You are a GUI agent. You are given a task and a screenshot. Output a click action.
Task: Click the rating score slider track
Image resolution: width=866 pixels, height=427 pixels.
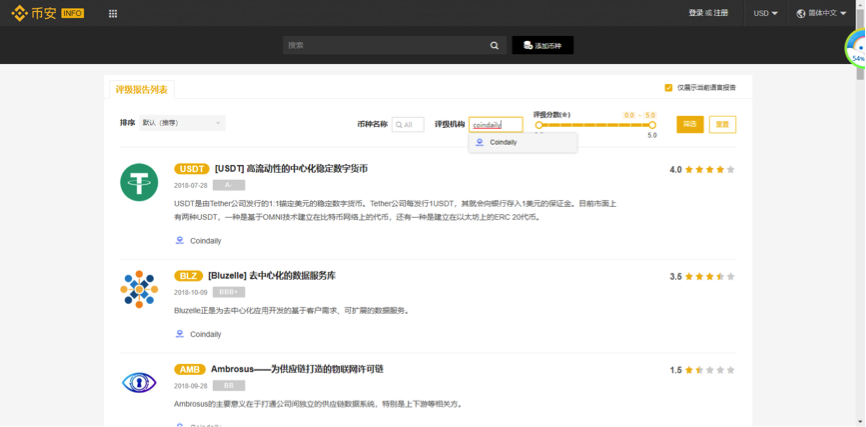click(595, 125)
